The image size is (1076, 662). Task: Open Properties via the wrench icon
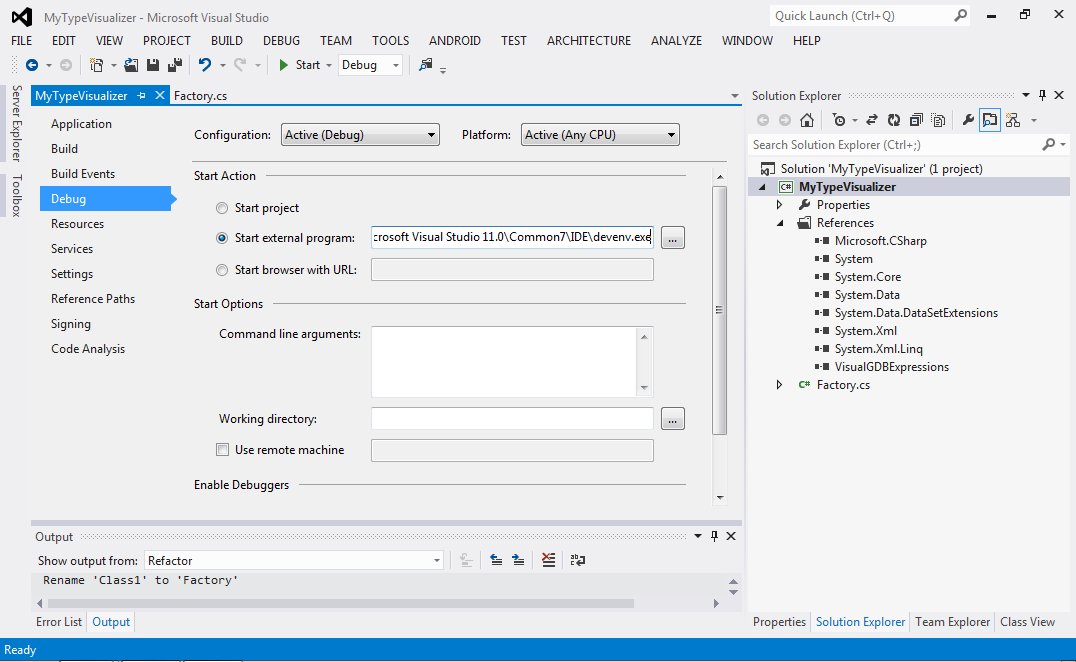click(x=968, y=121)
